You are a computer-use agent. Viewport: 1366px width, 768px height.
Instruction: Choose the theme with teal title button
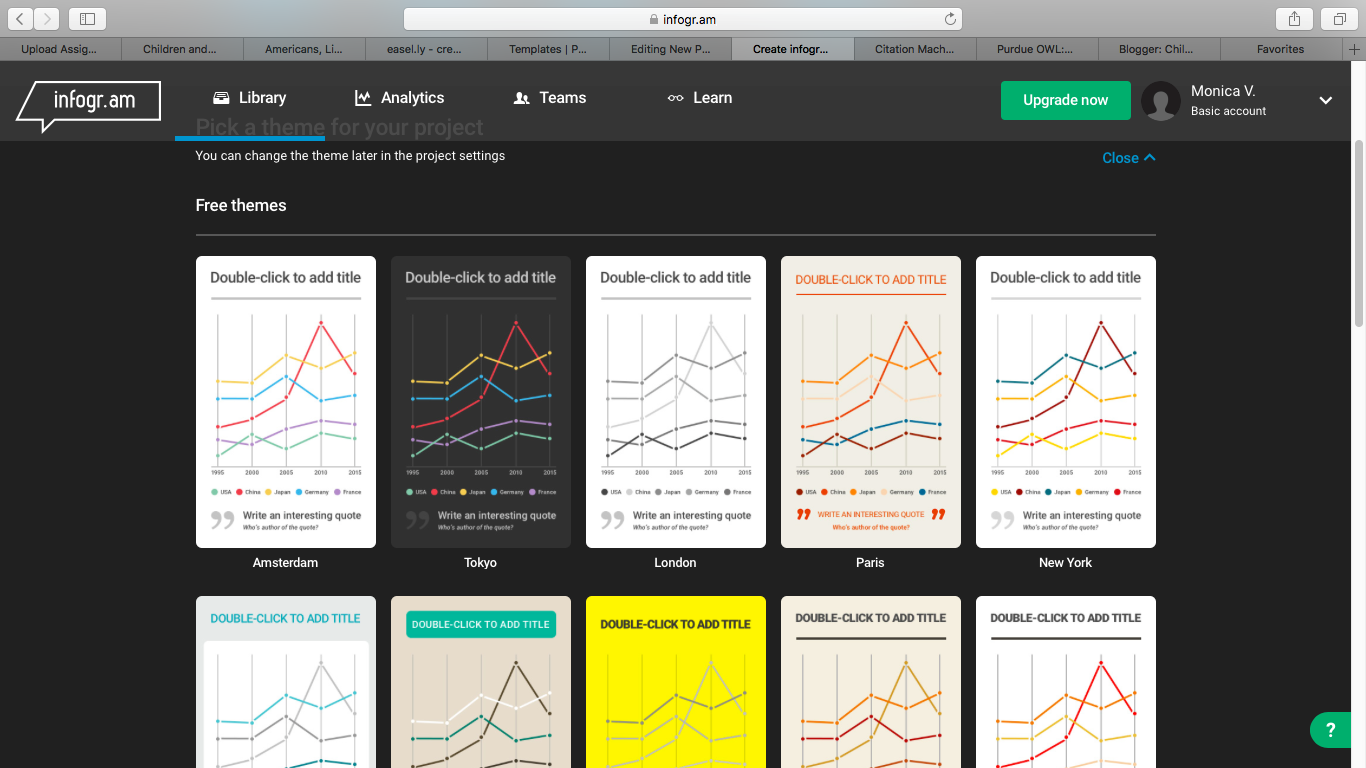(481, 682)
